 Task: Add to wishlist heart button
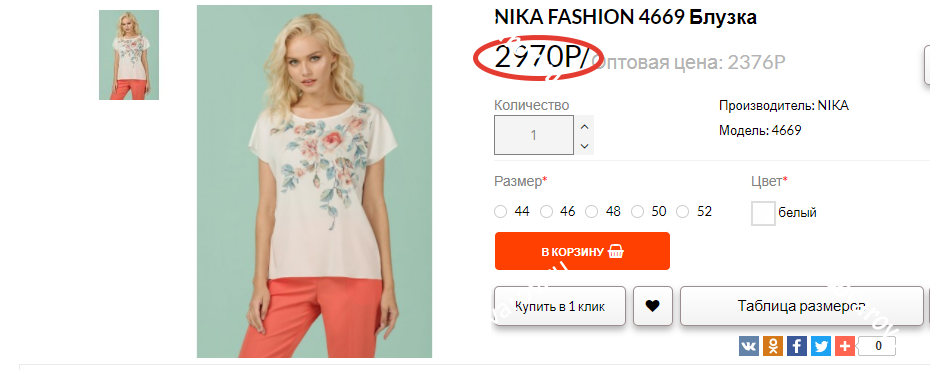(652, 306)
